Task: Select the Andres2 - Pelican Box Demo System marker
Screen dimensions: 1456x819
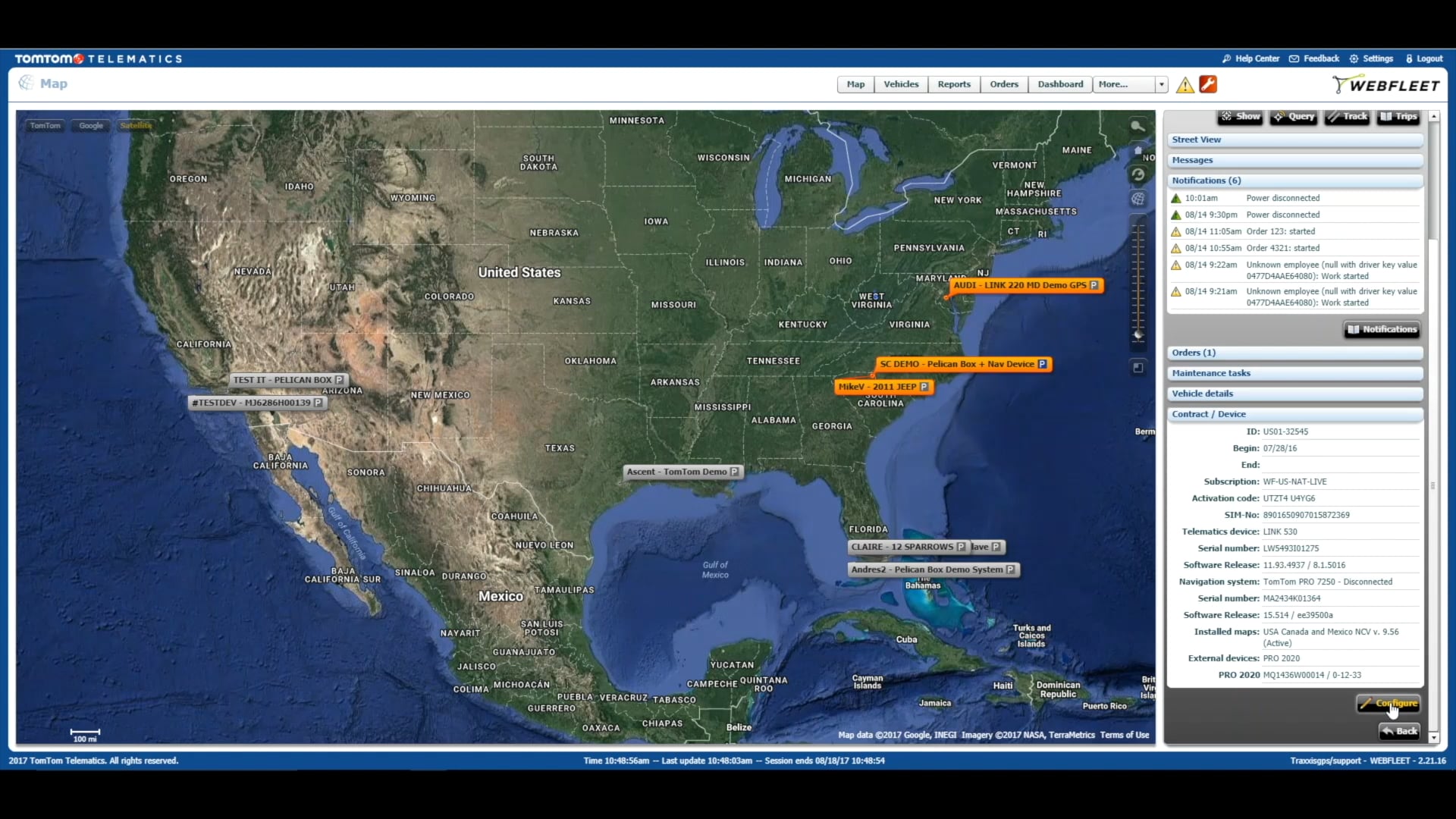Action: pyautogui.click(x=933, y=570)
